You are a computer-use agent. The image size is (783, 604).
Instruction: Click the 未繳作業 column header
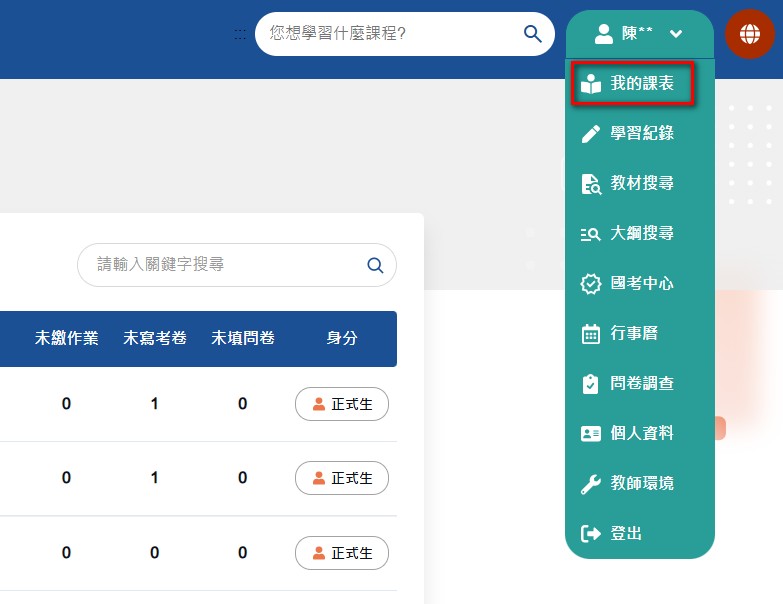click(x=66, y=338)
